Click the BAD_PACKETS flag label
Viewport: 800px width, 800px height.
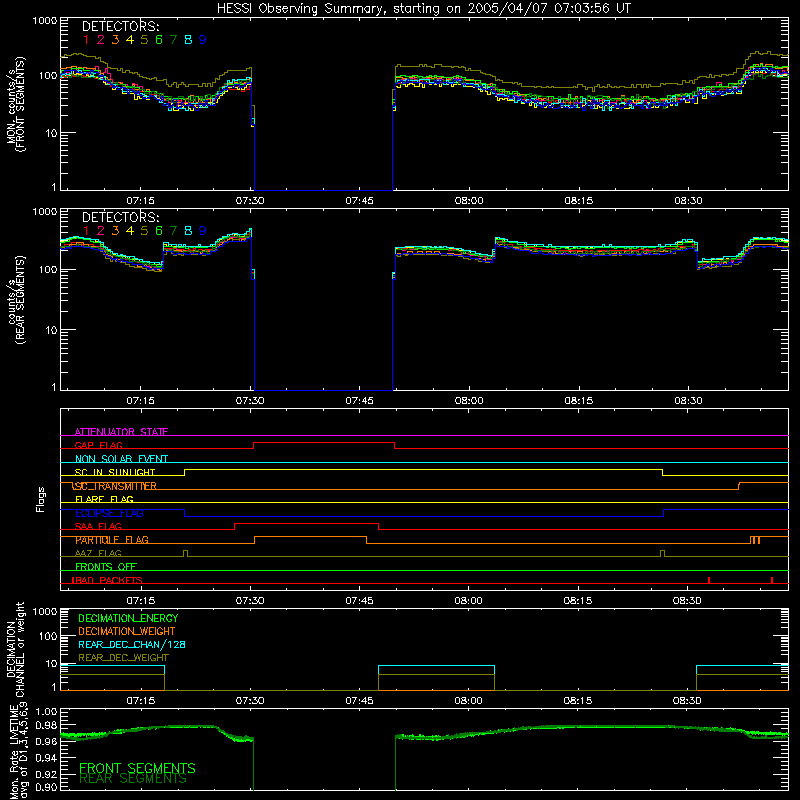point(107,580)
